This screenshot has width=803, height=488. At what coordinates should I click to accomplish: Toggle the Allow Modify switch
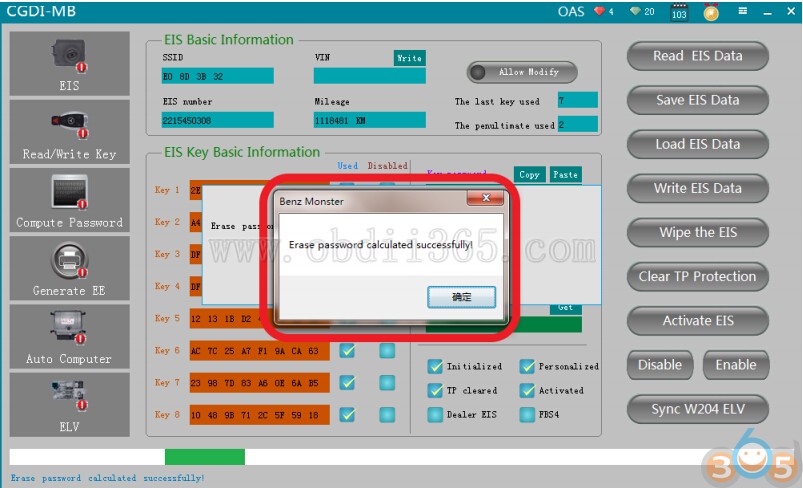[x=522, y=72]
